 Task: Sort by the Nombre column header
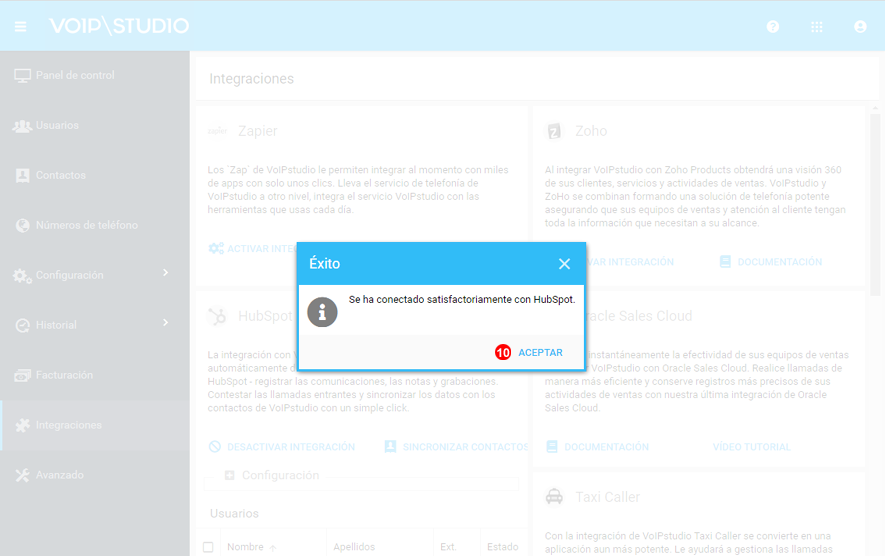click(x=245, y=547)
